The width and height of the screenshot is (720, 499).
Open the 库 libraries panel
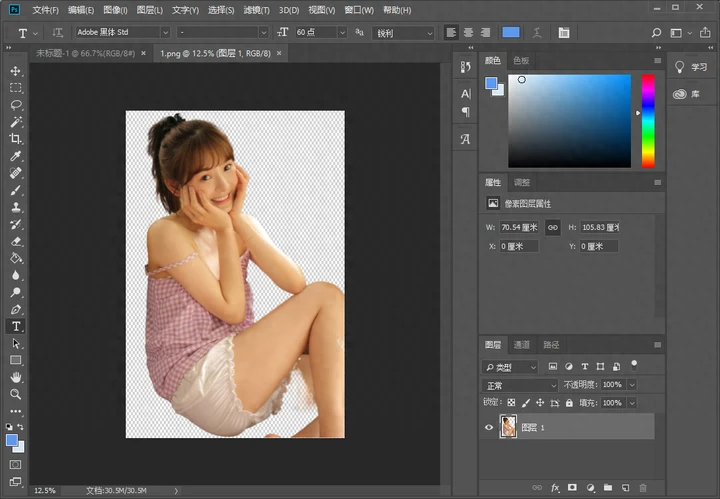(x=690, y=94)
